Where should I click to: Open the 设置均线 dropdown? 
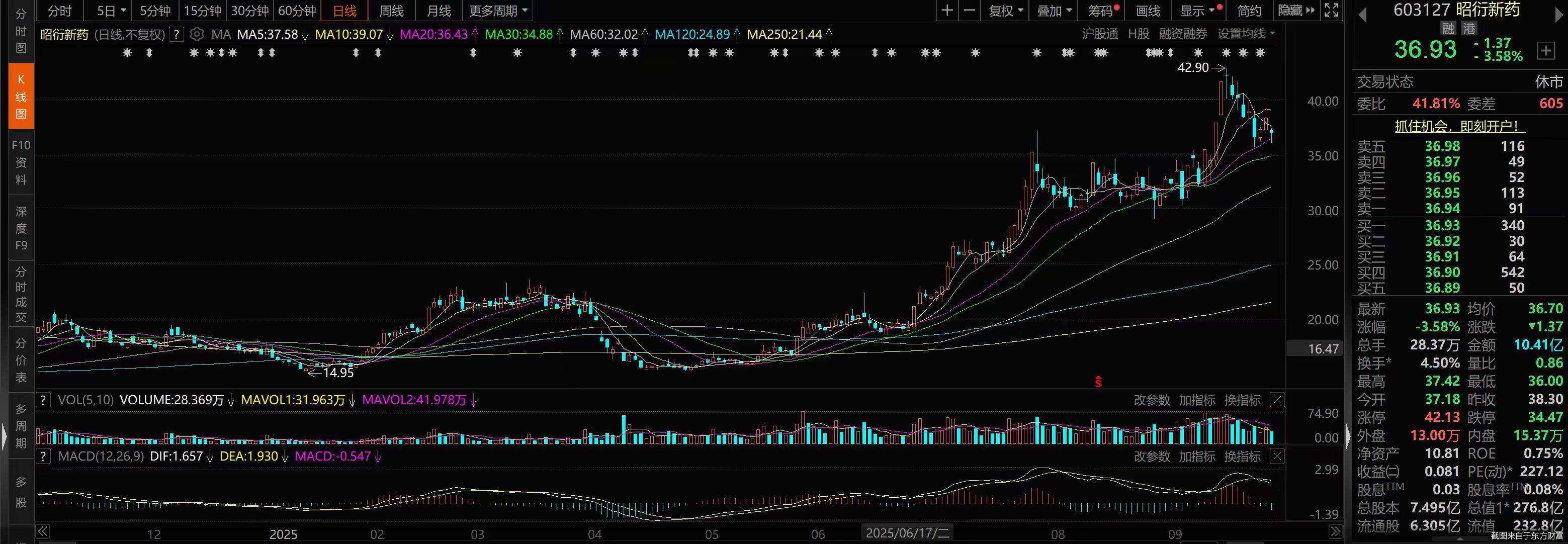coord(1245,34)
